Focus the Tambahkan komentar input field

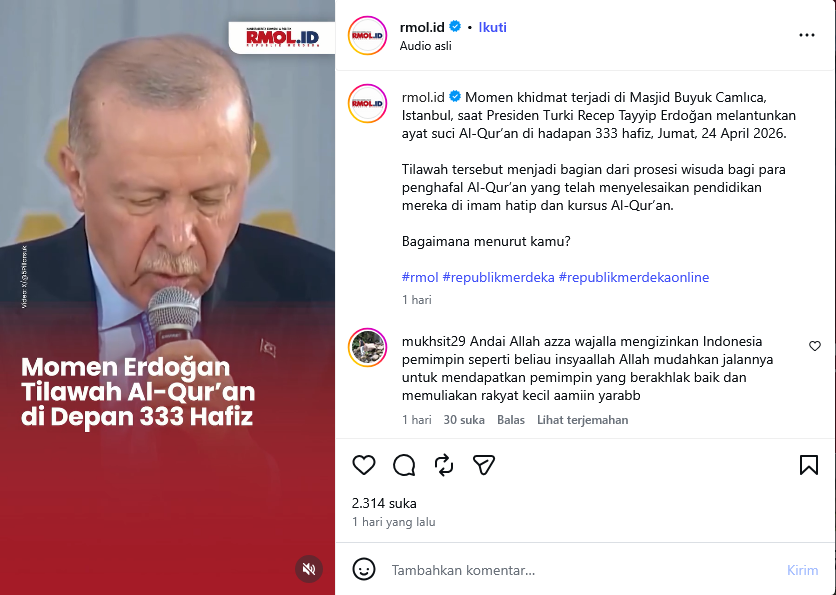[x=584, y=570]
